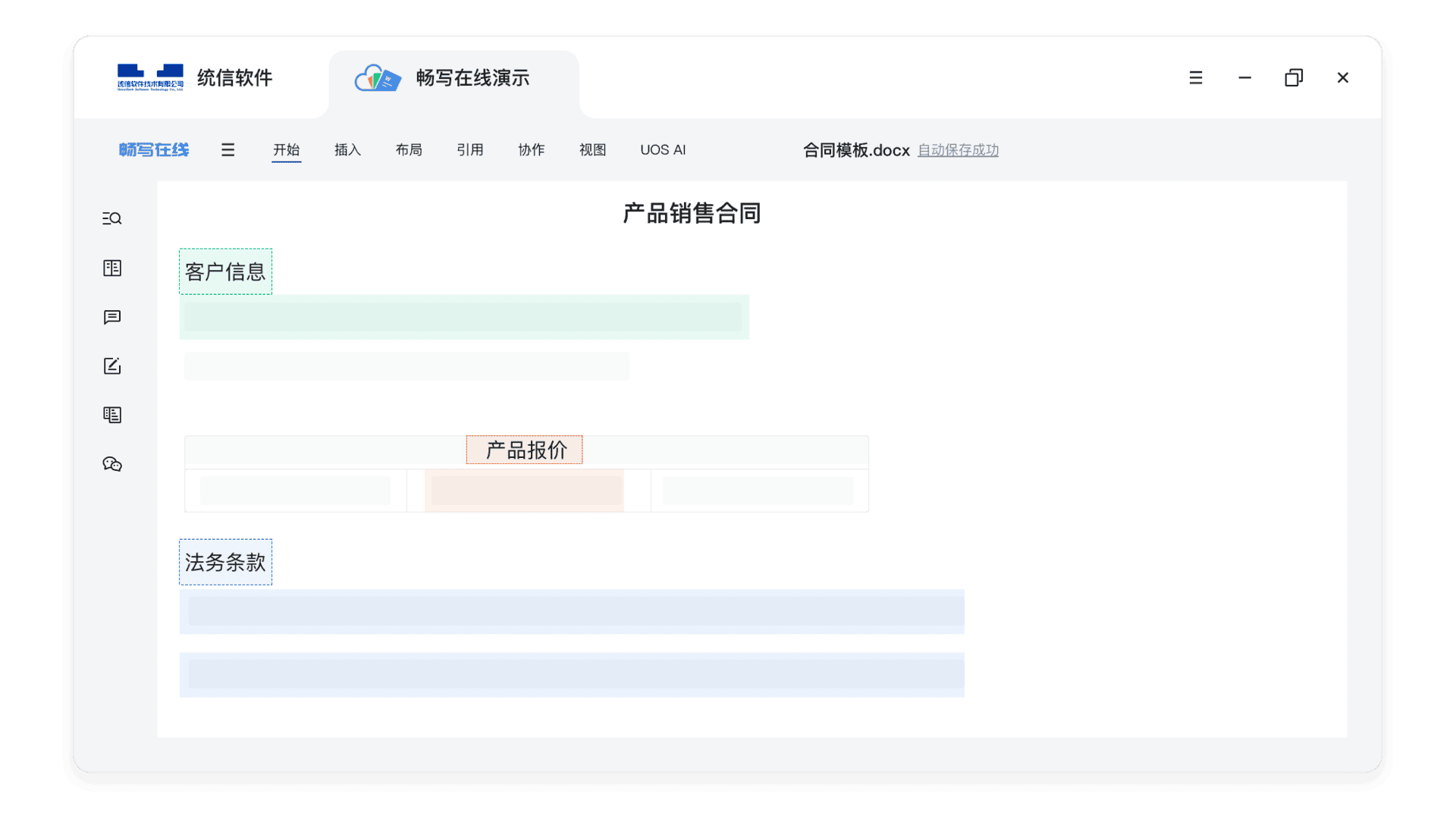Open the search outline sidebar icon
The image size is (1456, 828).
[112, 218]
